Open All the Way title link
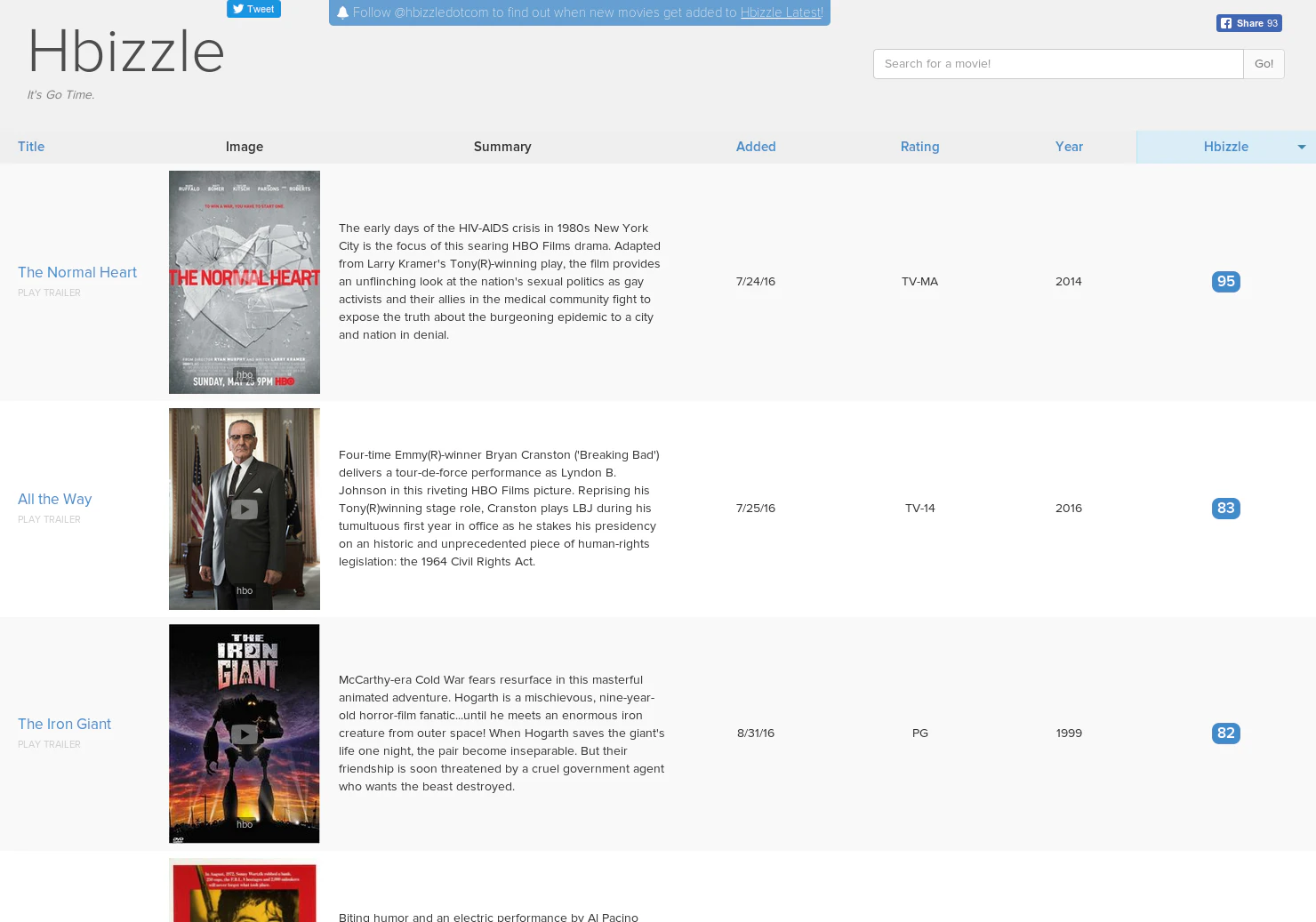This screenshot has height=922, width=1316. click(54, 499)
